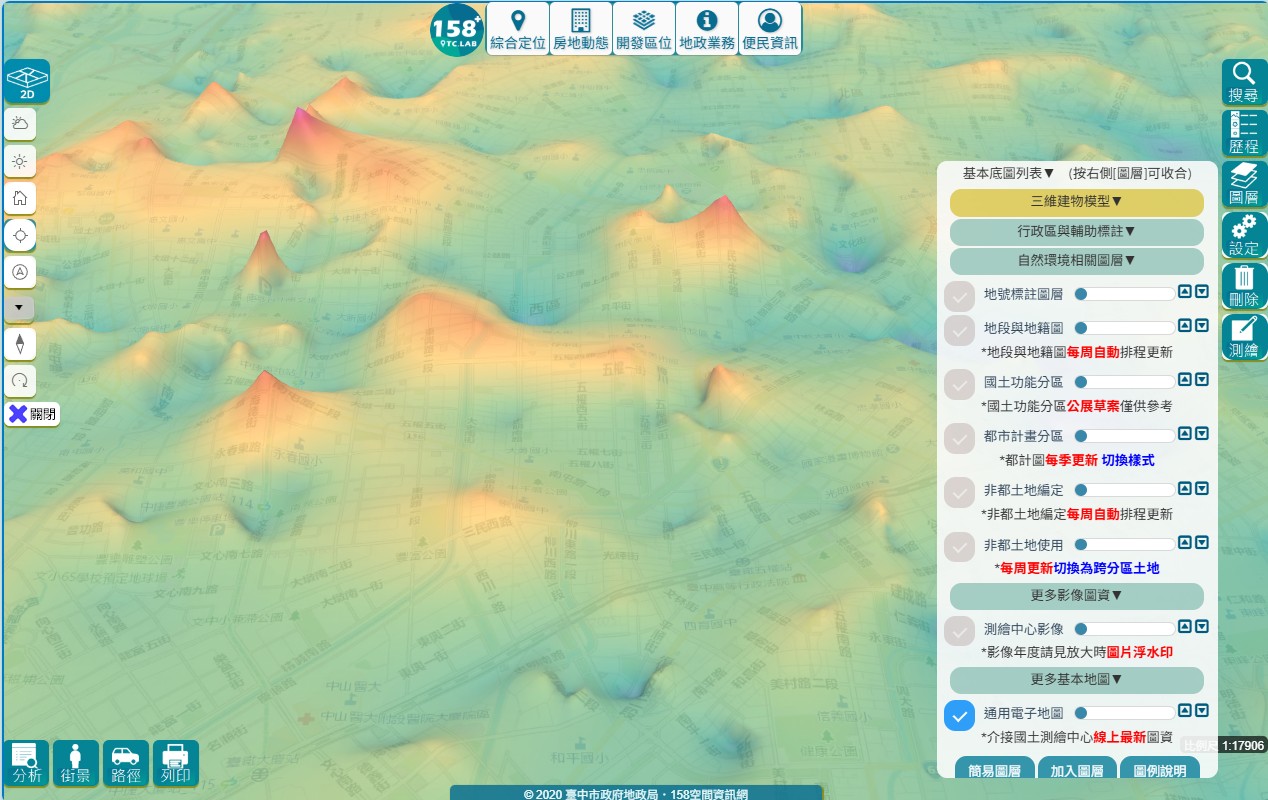
Task: Expand the small black triangle toolbar dropdown
Action: pyautogui.click(x=19, y=308)
